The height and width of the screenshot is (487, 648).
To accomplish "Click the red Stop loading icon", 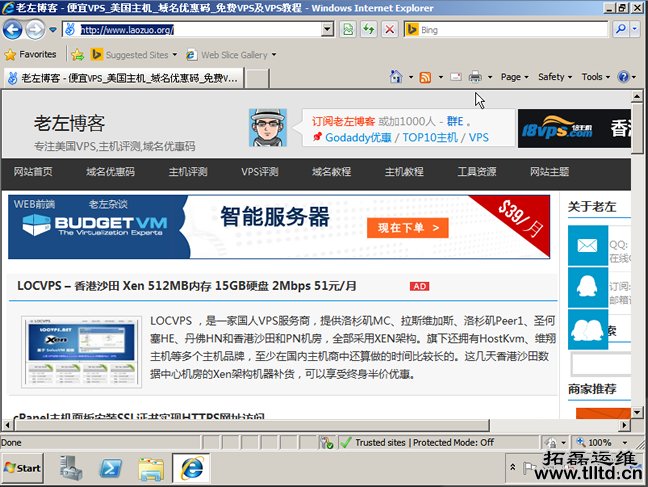I will 389,30.
